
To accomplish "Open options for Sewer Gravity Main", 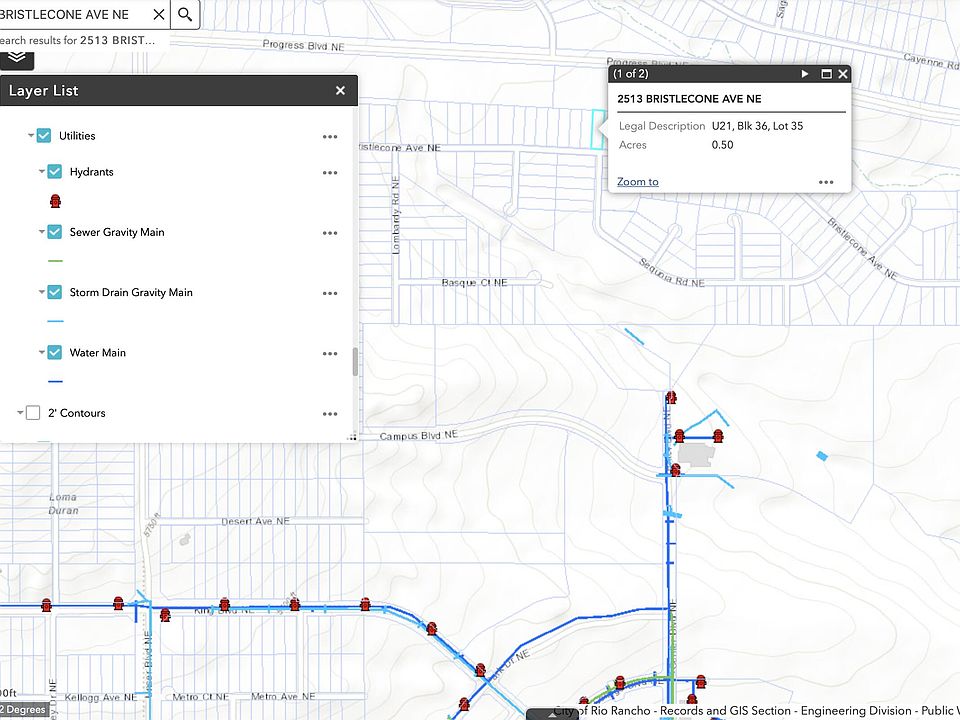I will click(330, 233).
